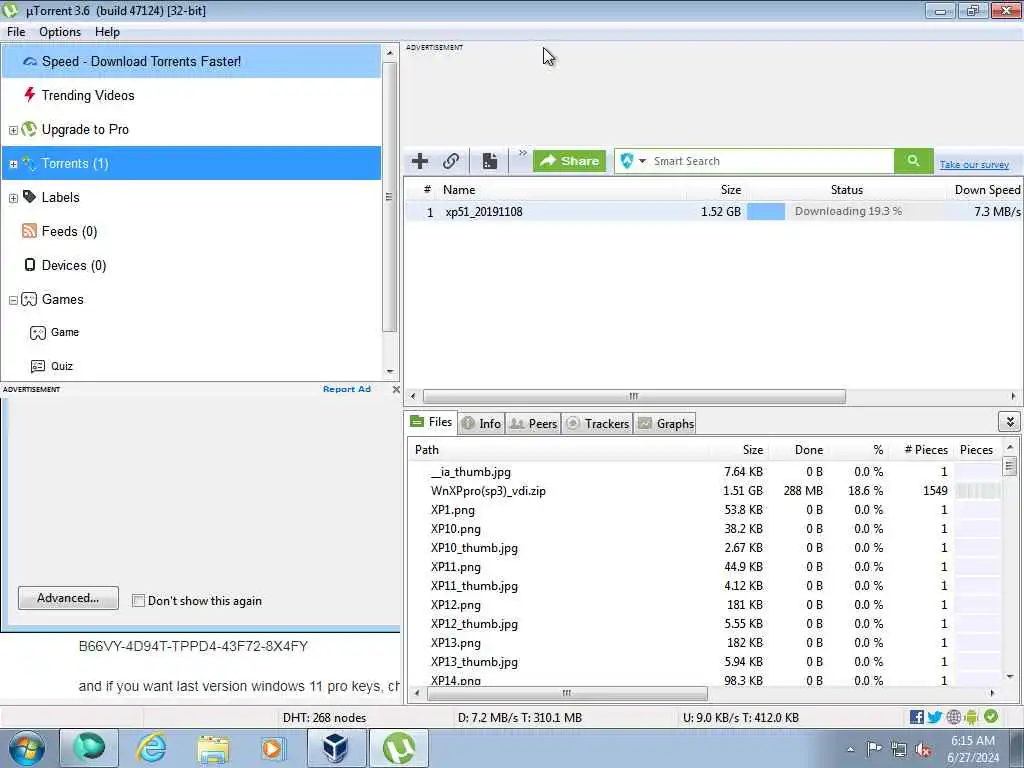The width and height of the screenshot is (1024, 768).
Task: Expand the Torrents (1) node
Action: [13, 164]
